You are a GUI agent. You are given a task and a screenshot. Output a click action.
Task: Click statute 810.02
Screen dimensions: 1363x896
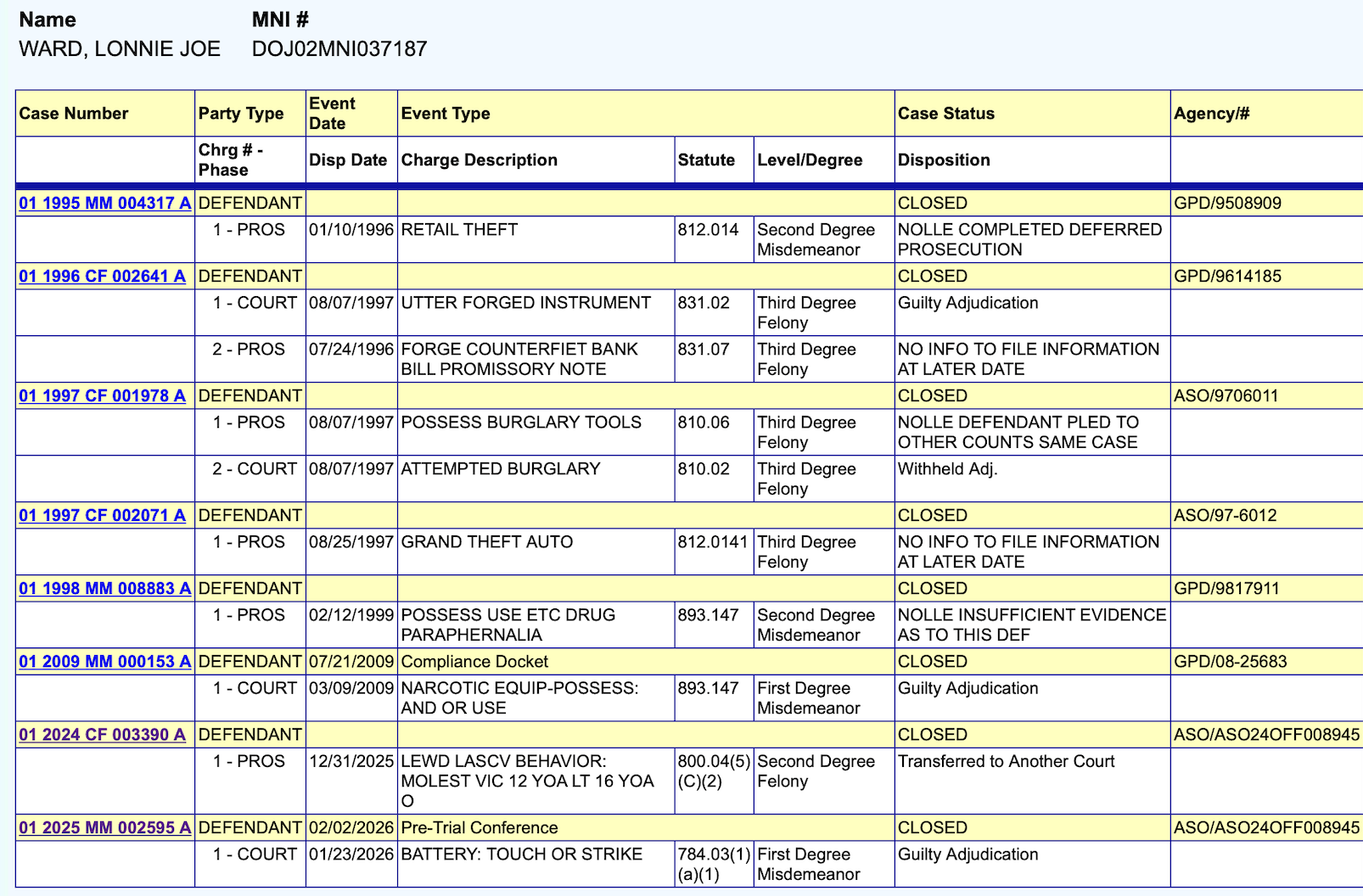[x=704, y=468]
